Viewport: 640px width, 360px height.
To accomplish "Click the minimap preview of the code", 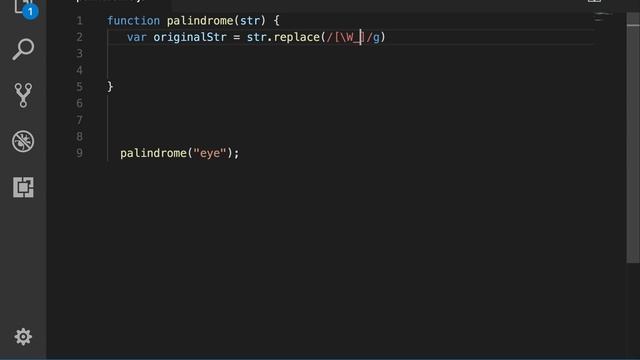I will point(602,17).
